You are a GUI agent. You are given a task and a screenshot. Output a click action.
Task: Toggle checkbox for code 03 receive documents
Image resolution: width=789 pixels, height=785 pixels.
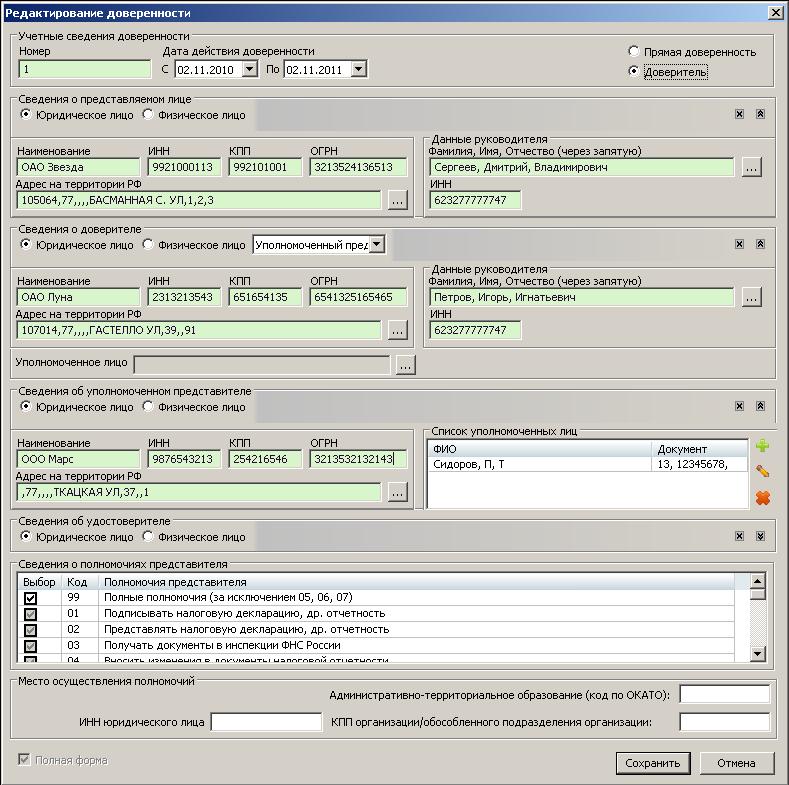30,646
